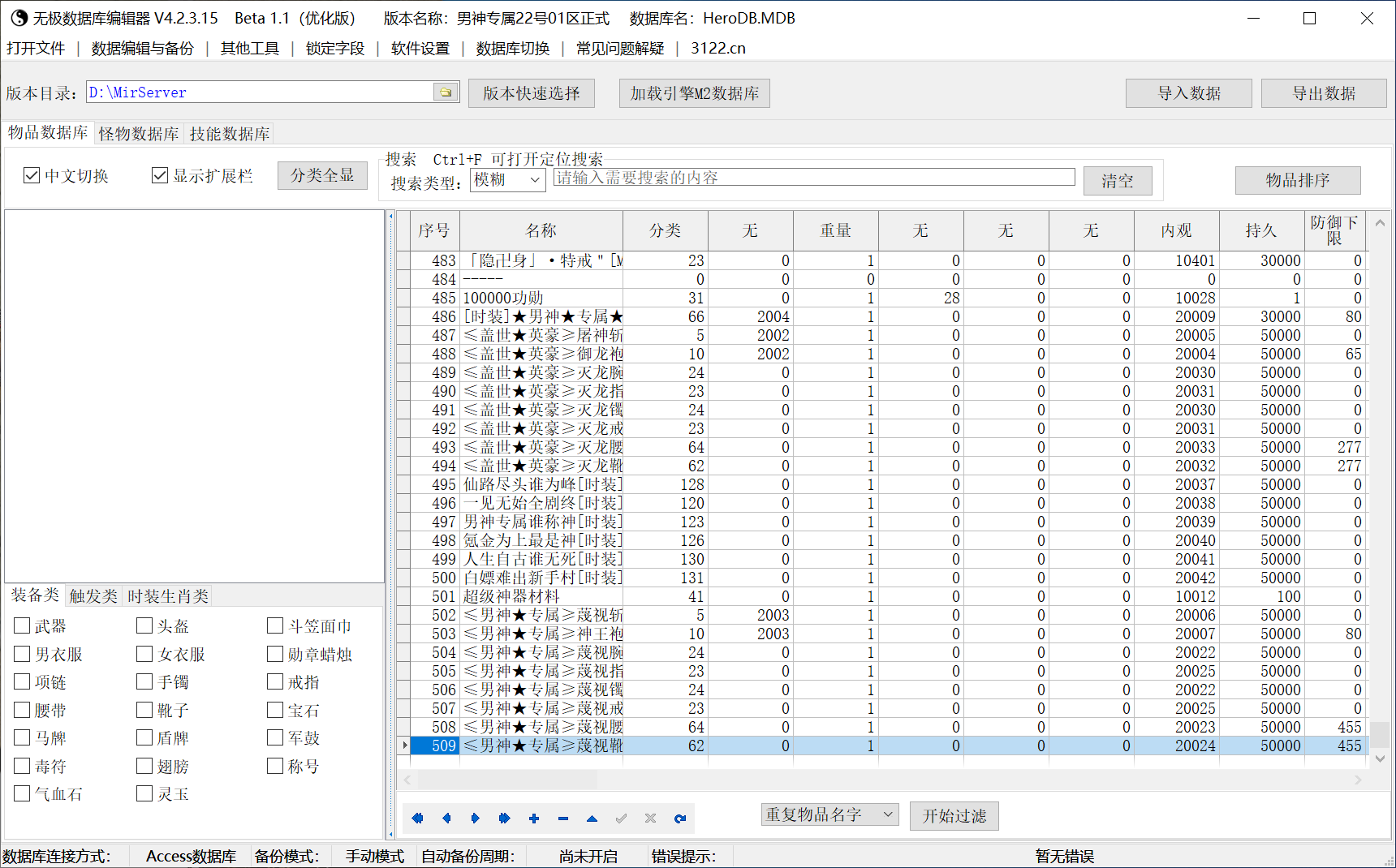Switch to the 时装生肖类 tab

click(168, 596)
